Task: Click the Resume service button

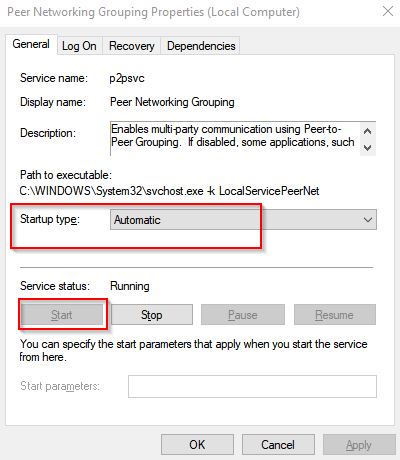Action: point(335,315)
